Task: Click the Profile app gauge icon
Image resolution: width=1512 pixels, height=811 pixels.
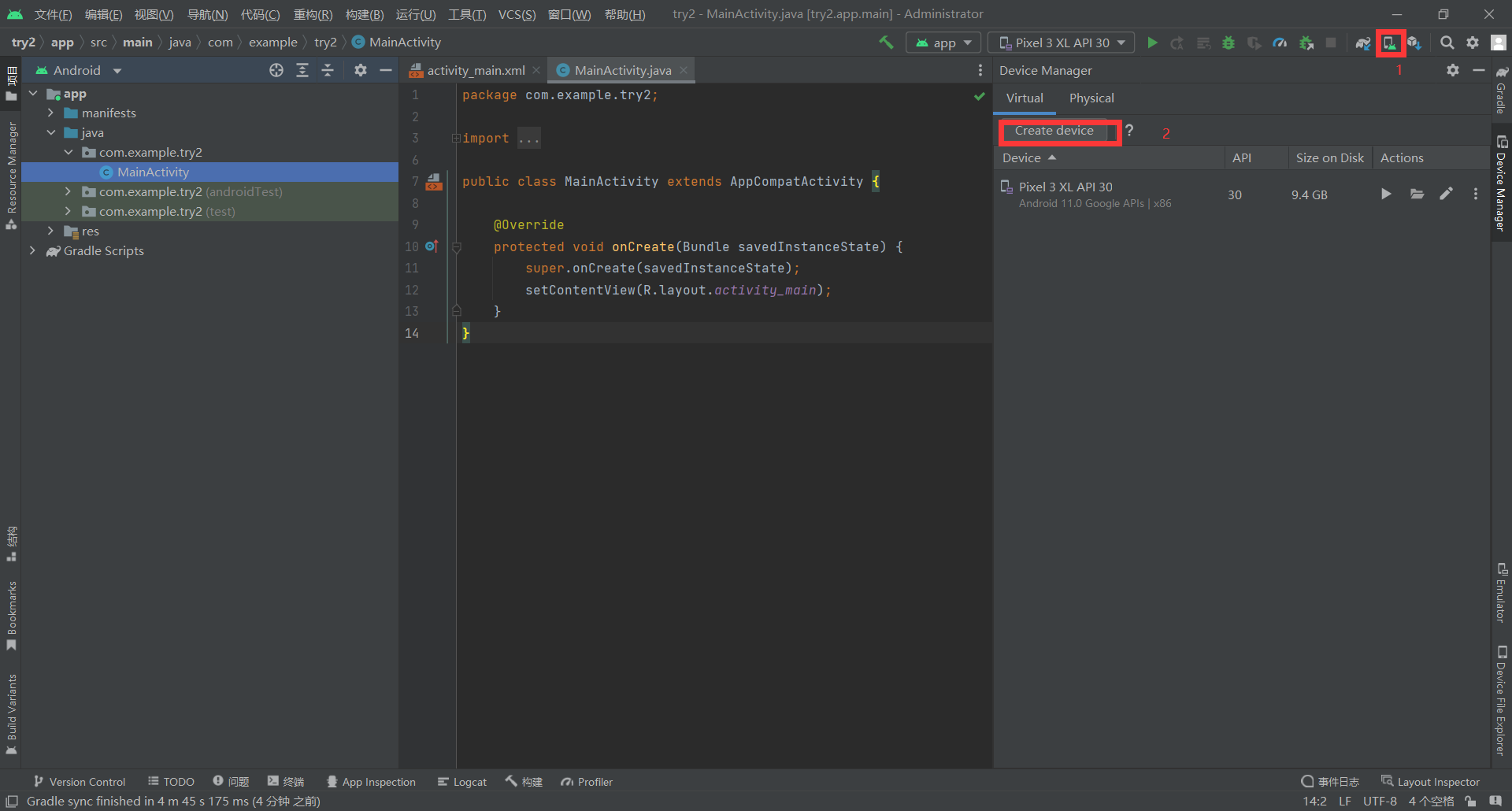Action: coord(1280,43)
